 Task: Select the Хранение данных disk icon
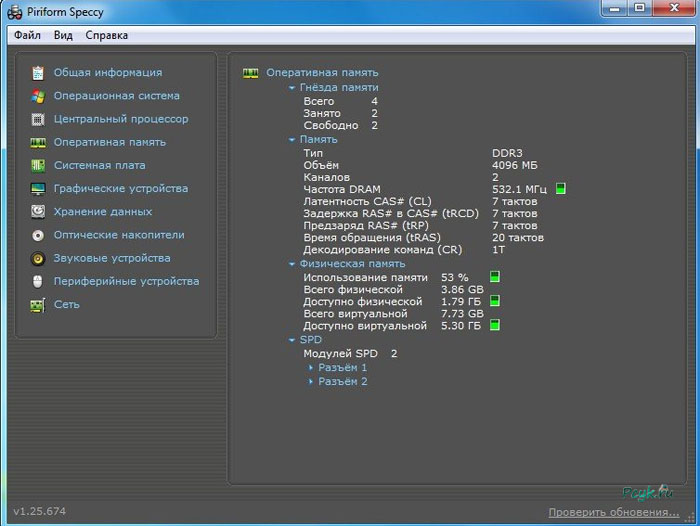[x=38, y=211]
